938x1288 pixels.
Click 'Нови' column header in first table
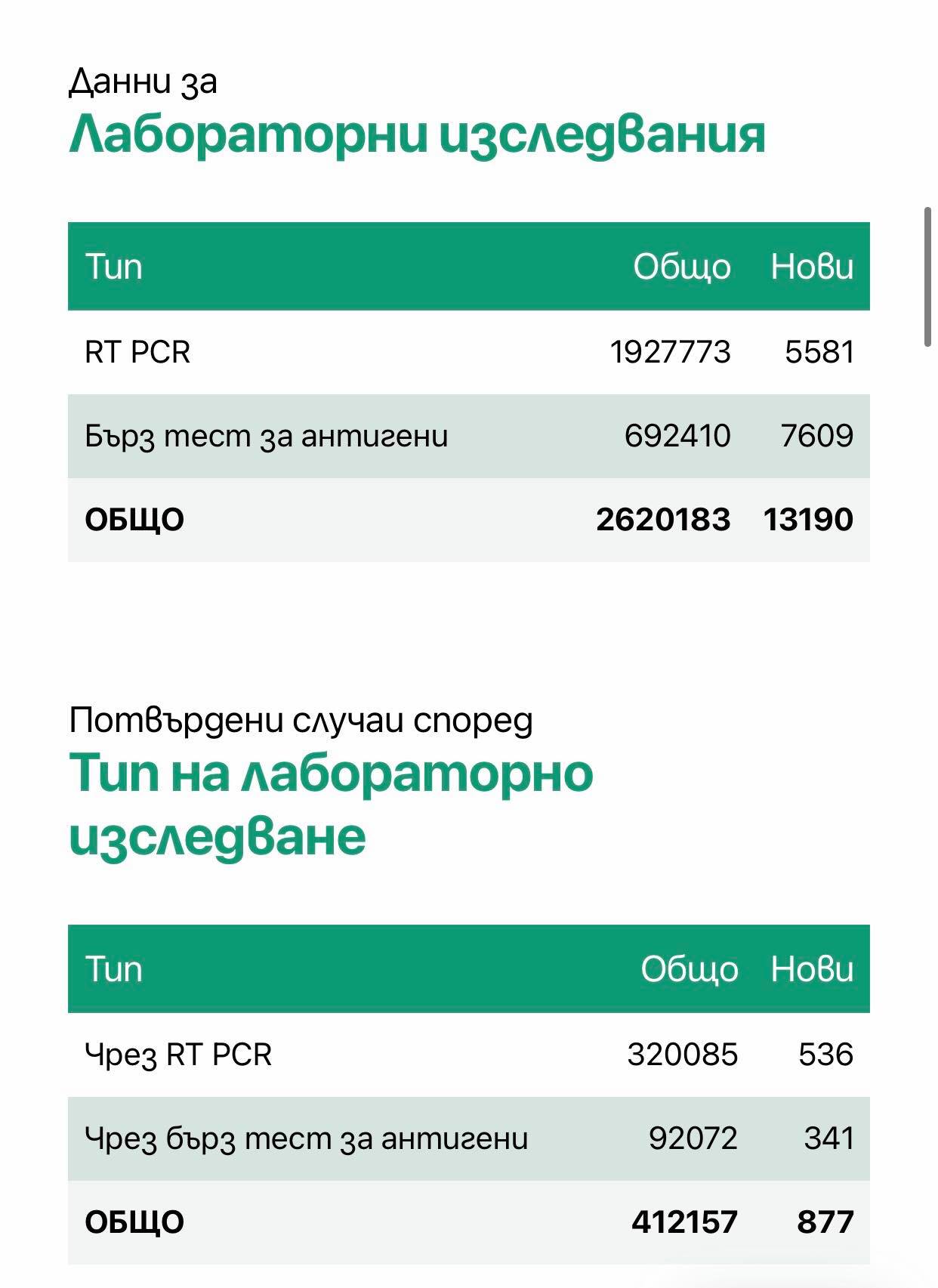(x=812, y=267)
